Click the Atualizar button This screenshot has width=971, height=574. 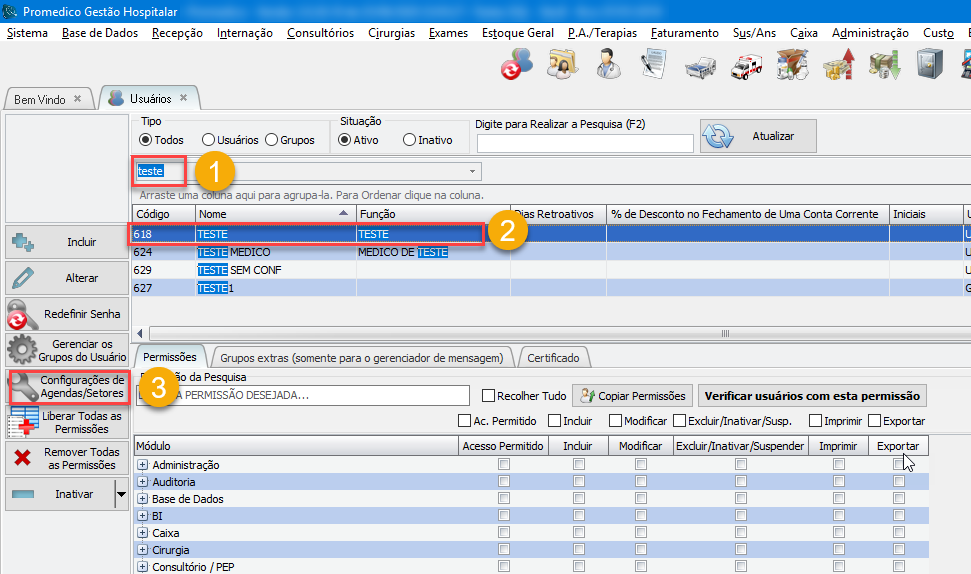(x=759, y=136)
